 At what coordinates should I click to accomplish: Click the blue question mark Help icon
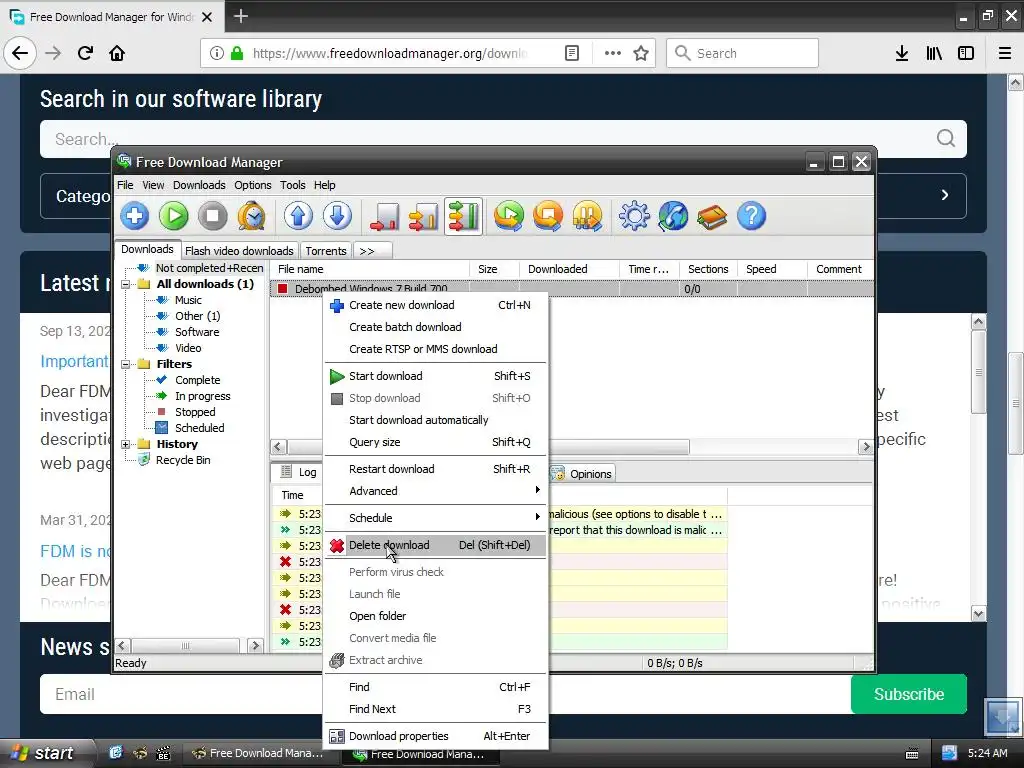coord(752,216)
